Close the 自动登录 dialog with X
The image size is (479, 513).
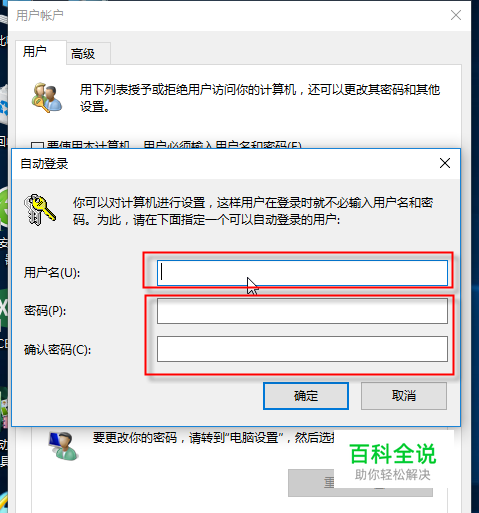point(445,163)
